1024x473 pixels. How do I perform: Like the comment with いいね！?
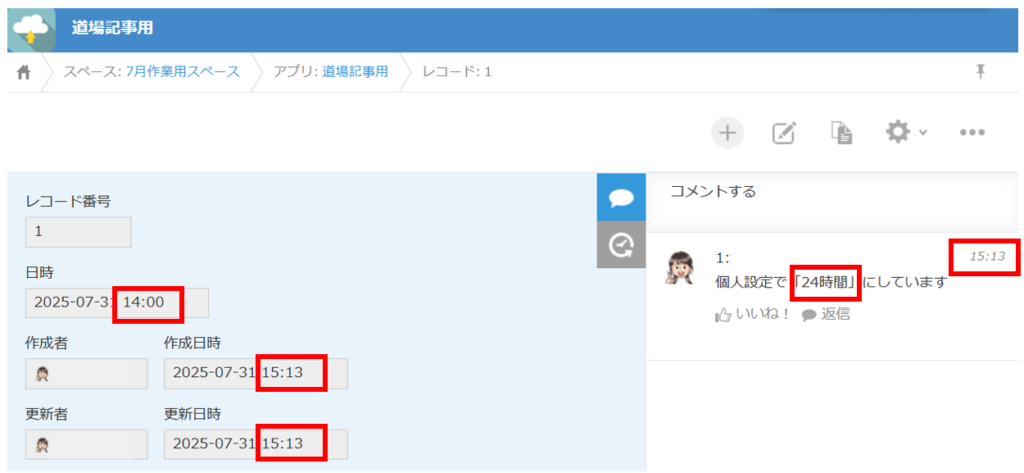[752, 315]
